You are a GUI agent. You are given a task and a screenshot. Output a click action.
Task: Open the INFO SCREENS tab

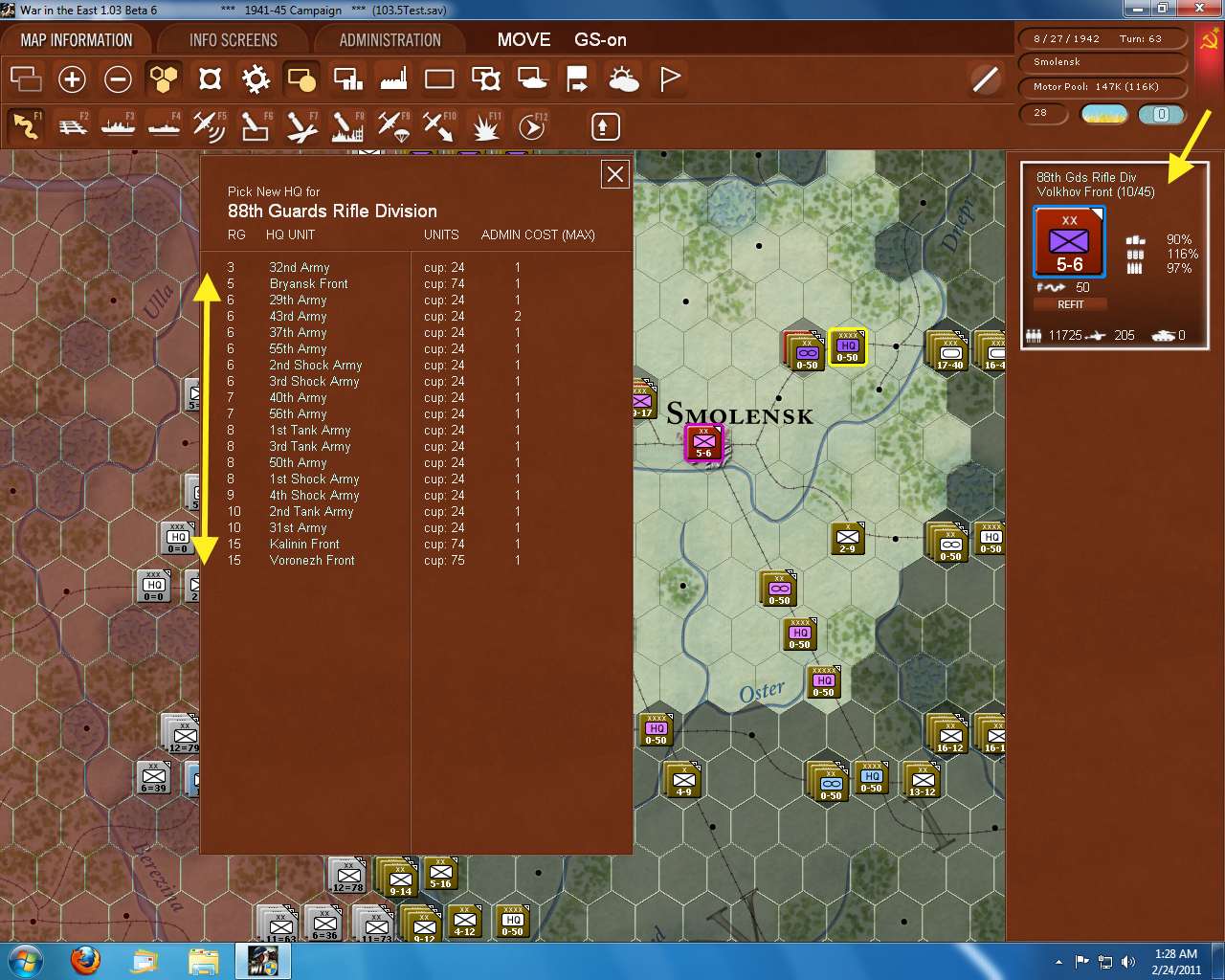tap(234, 40)
